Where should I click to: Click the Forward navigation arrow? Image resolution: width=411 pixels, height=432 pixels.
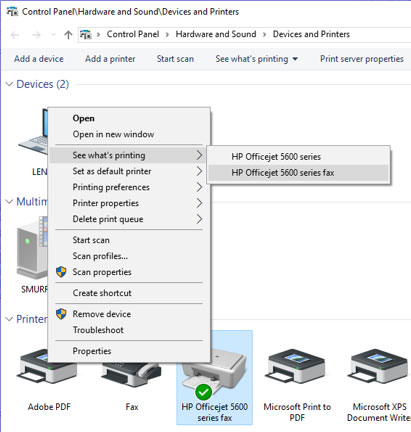(x=36, y=35)
